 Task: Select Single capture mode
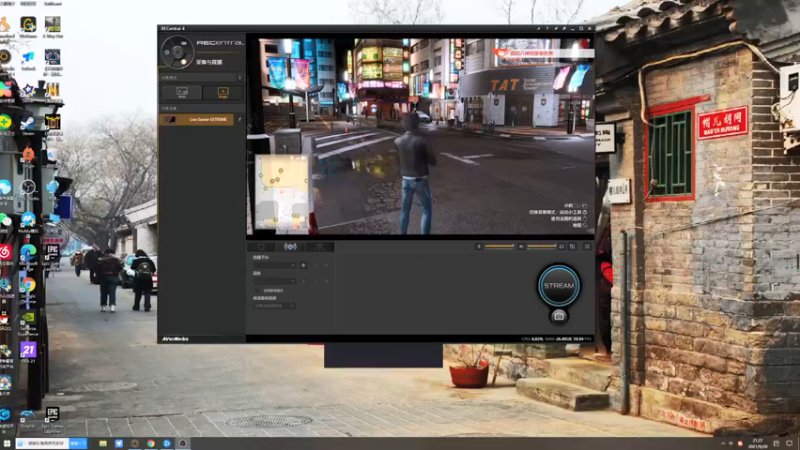223,92
